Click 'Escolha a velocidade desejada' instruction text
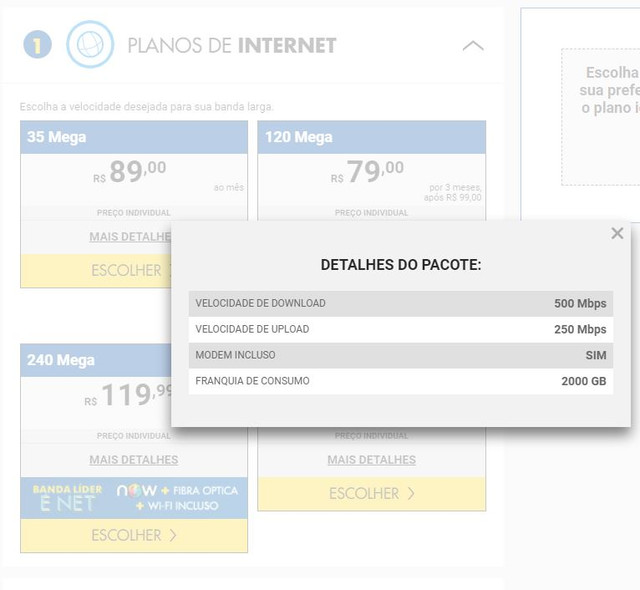 [x=147, y=107]
